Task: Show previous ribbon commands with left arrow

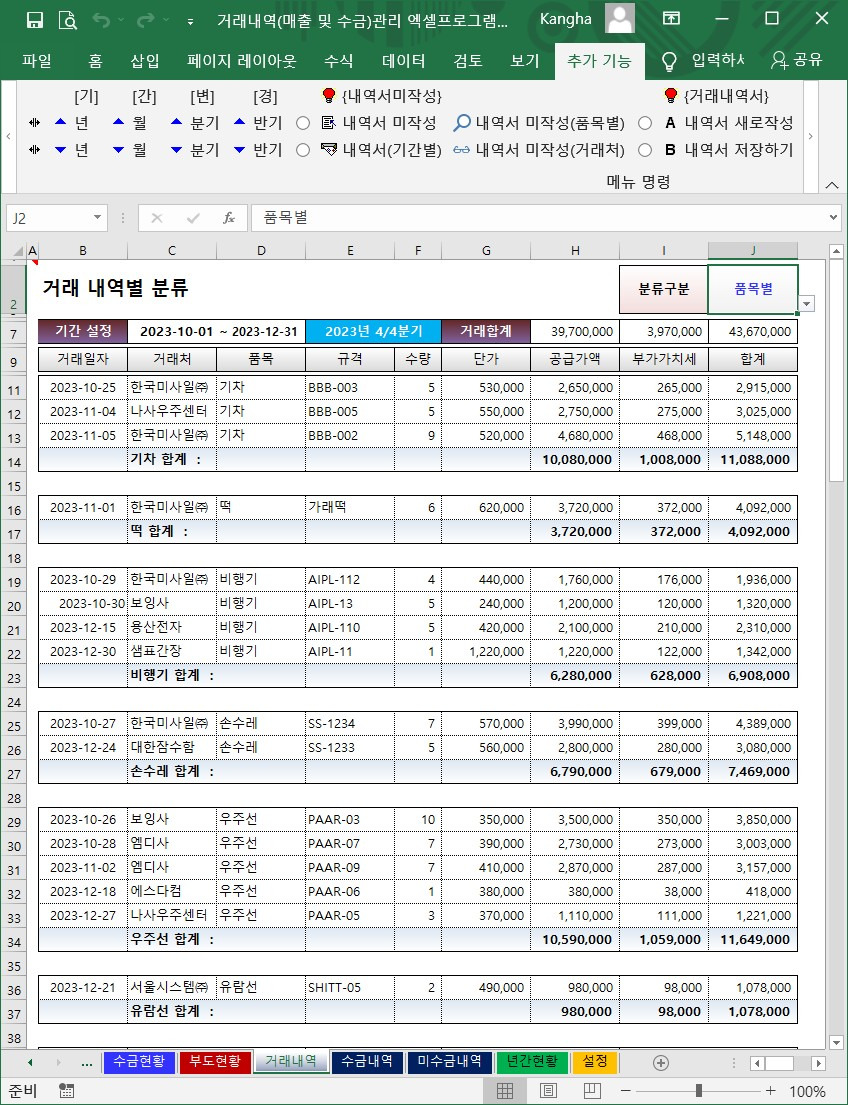Action: click(8, 136)
